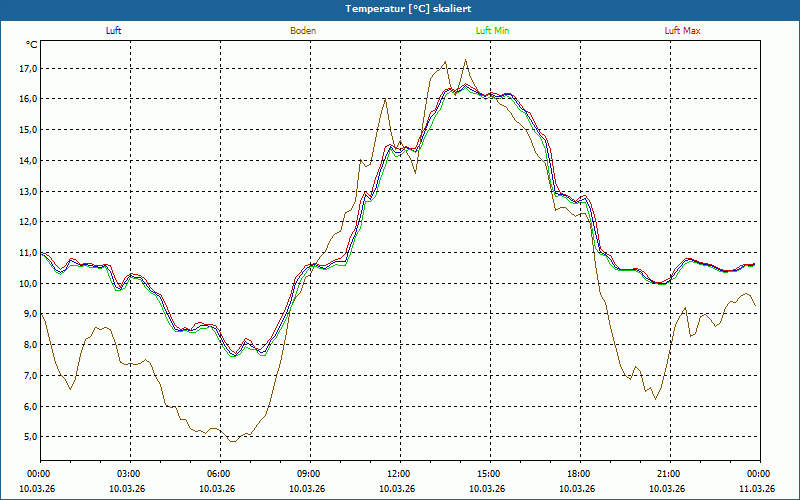This screenshot has height=500, width=800.
Task: Select the 18:00 time axis label
Action: (579, 474)
